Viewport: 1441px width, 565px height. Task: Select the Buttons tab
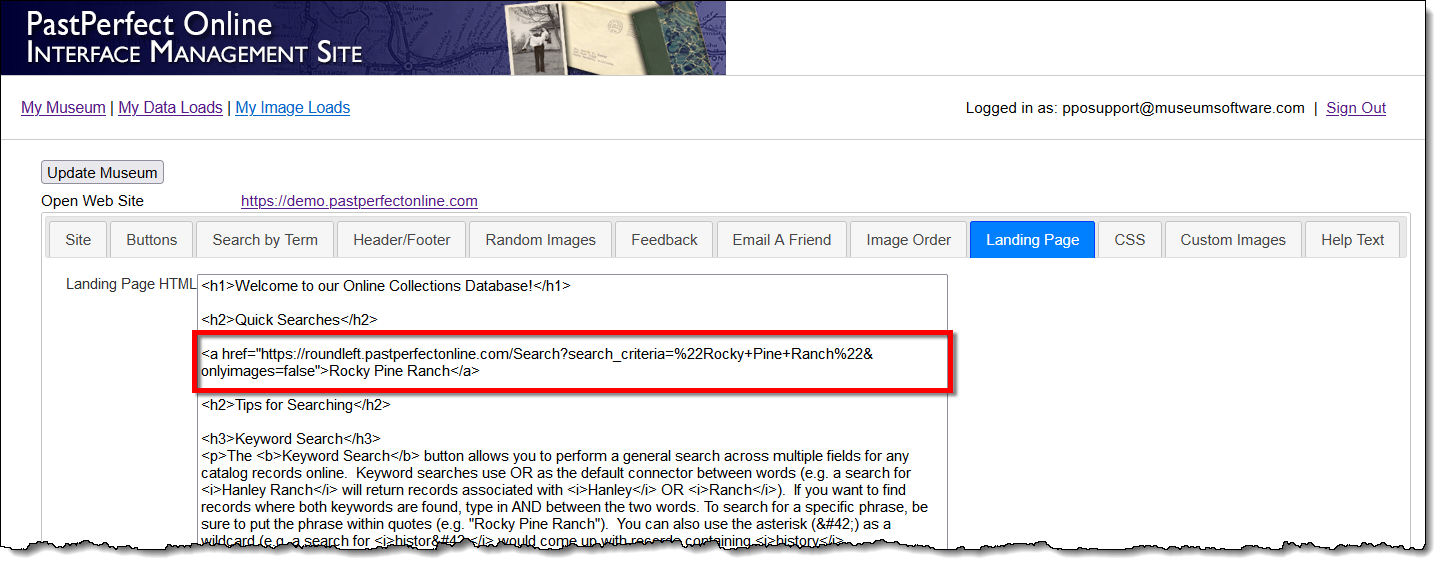(152, 240)
